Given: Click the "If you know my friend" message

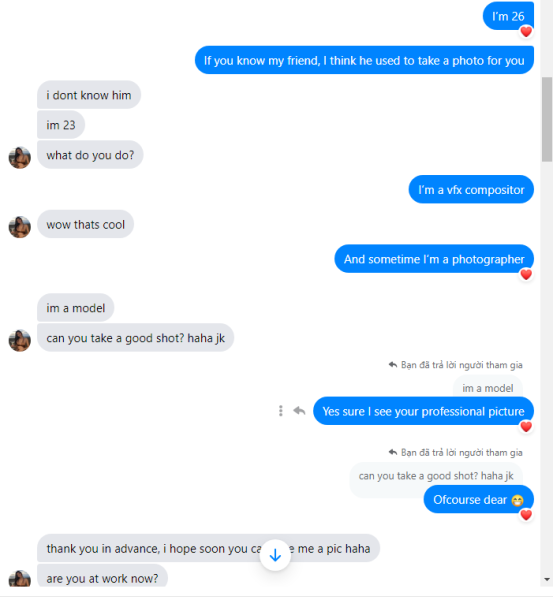Looking at the screenshot, I should 364,60.
